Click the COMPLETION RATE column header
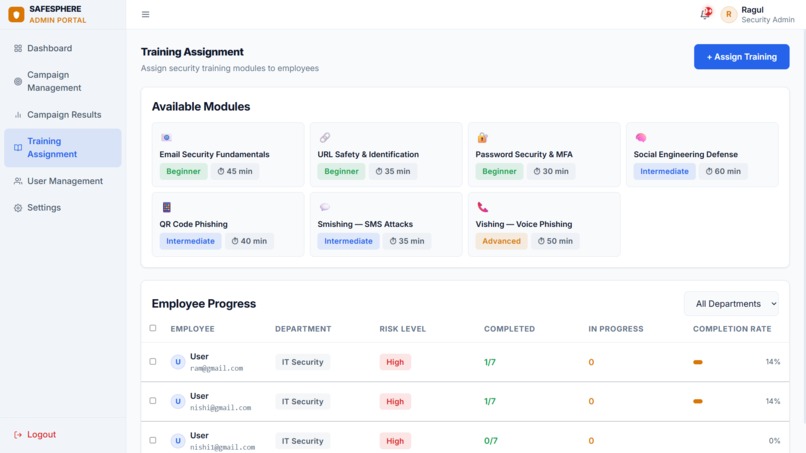Image resolution: width=806 pixels, height=453 pixels. coord(732,329)
